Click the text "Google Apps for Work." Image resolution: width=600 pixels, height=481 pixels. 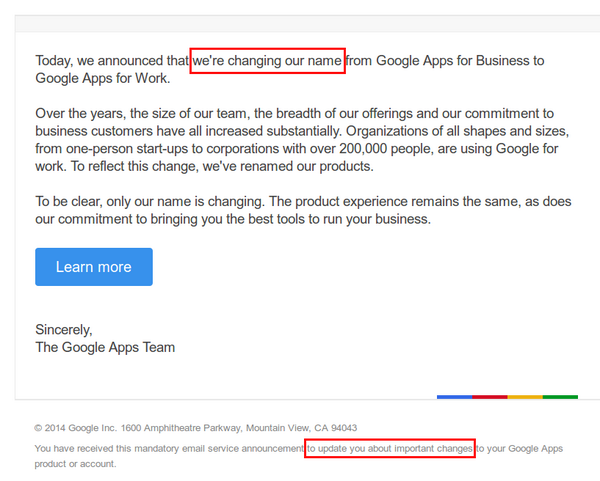tap(103, 78)
